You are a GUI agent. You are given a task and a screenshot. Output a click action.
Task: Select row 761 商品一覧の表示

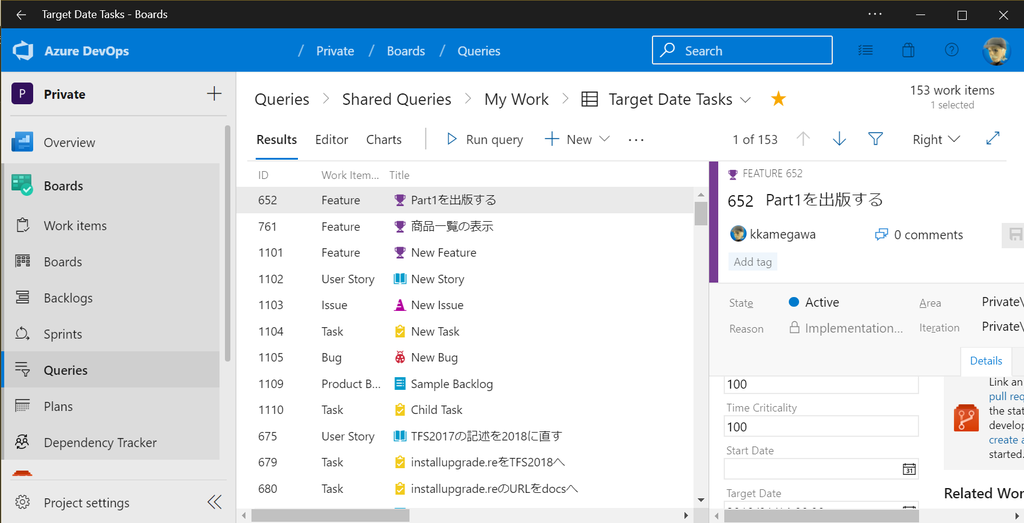pos(464,227)
